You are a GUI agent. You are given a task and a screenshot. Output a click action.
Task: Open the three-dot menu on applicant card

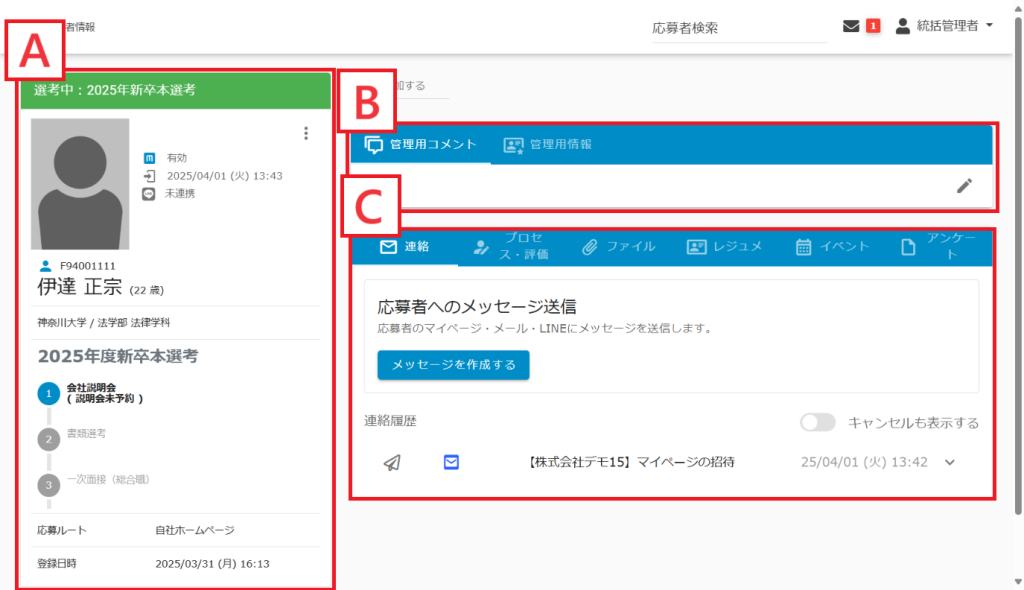click(306, 133)
